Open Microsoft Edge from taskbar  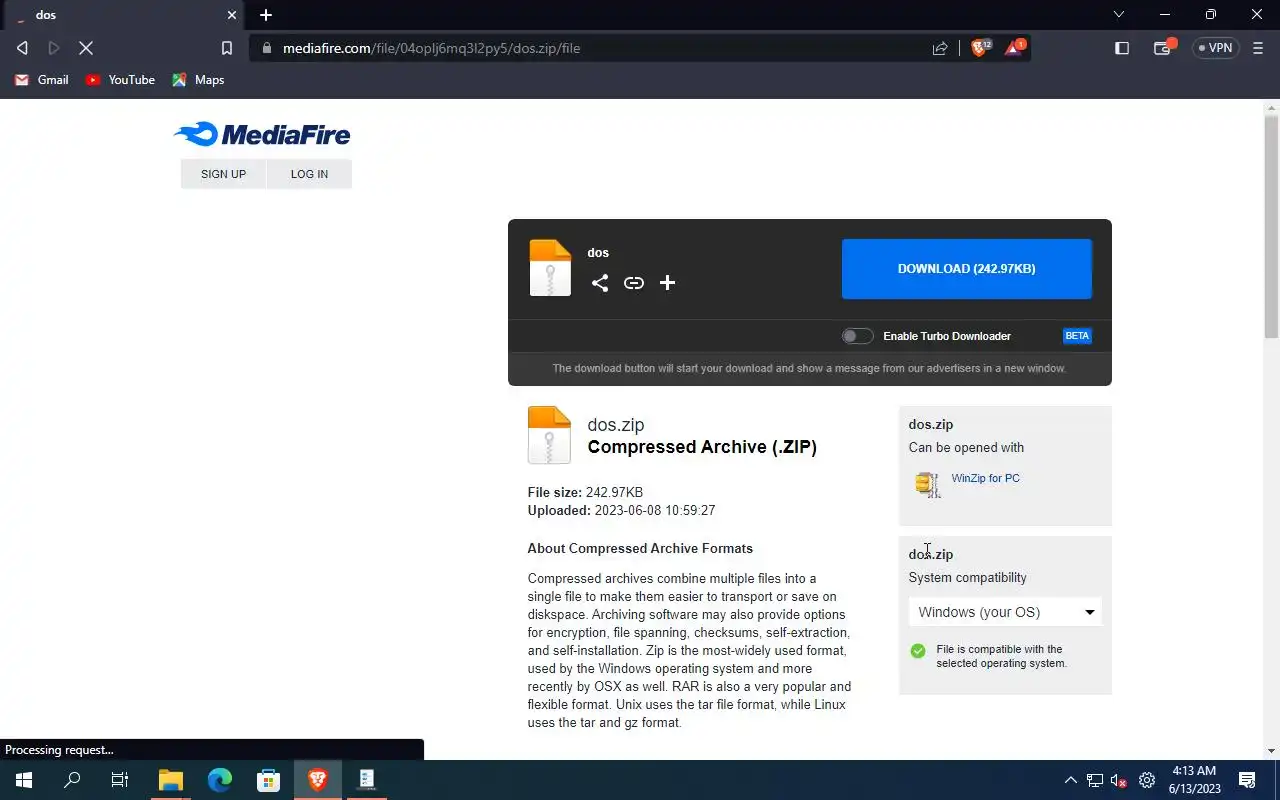point(220,780)
